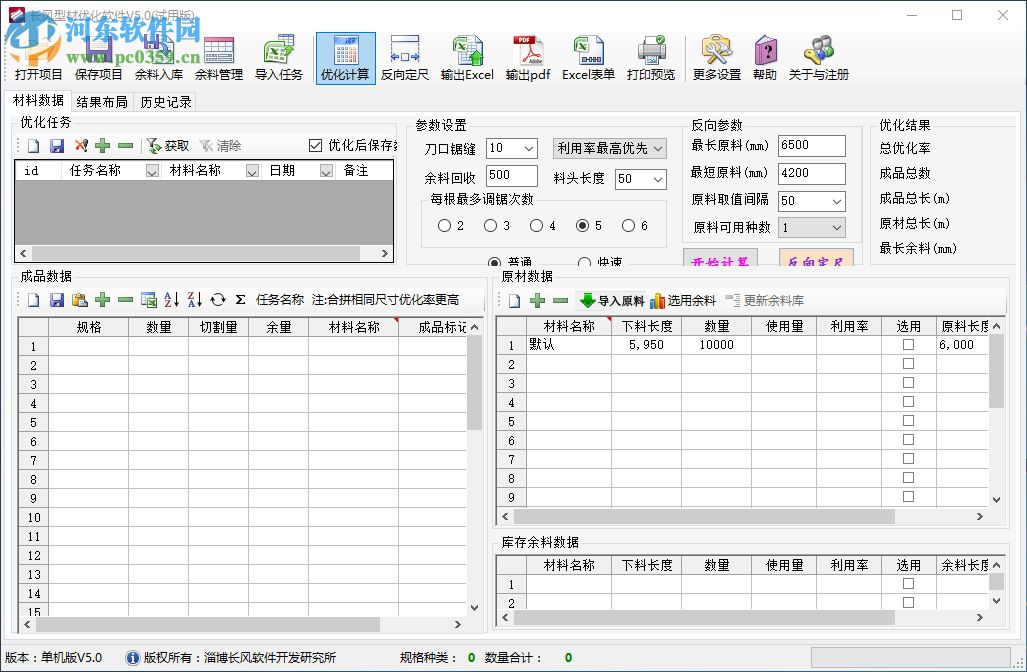Export results using 输出pdf icon

(527, 56)
